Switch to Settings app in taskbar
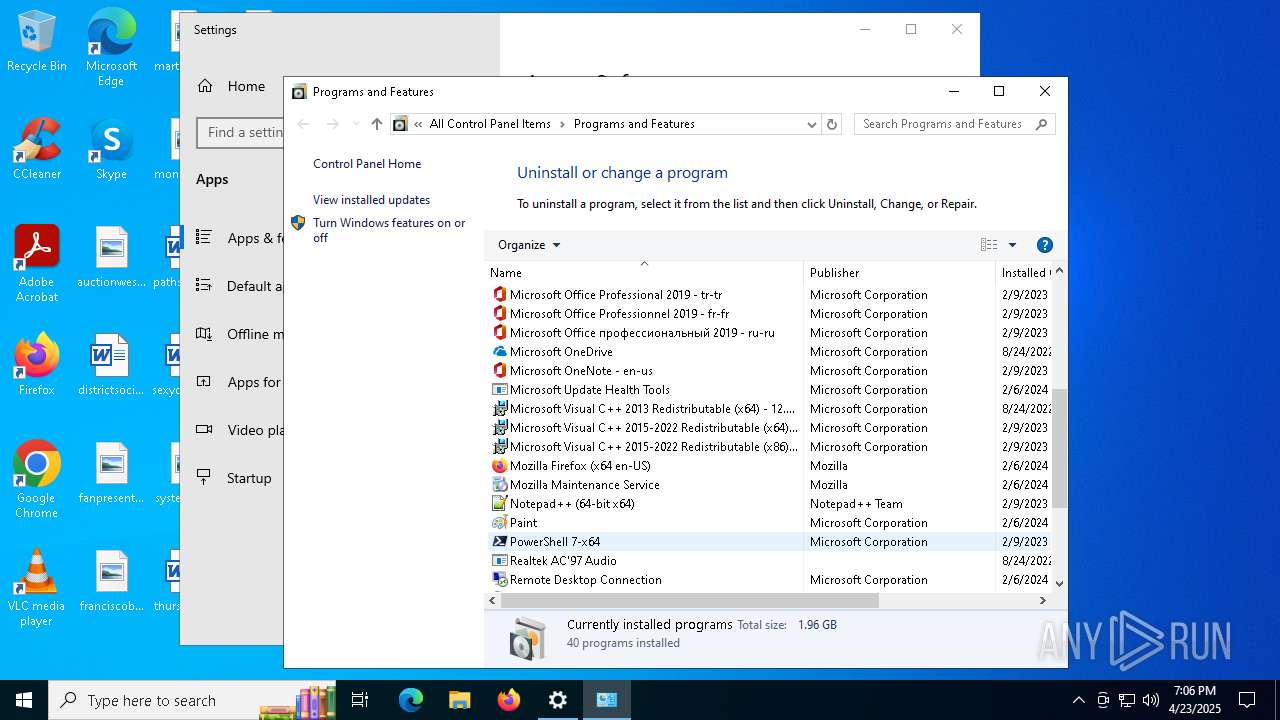Screen dimensions: 1280x720 [x=558, y=700]
